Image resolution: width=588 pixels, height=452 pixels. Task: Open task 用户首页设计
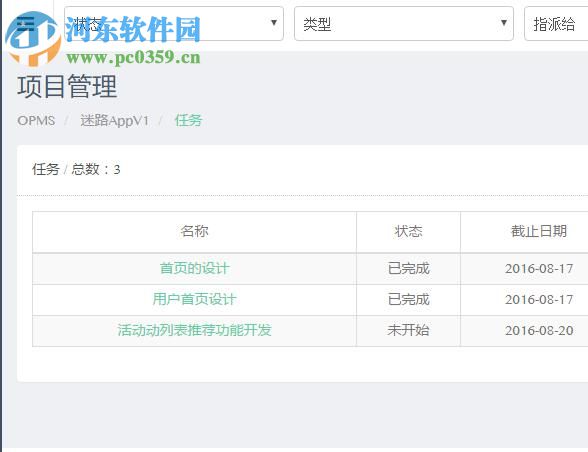pyautogui.click(x=194, y=299)
